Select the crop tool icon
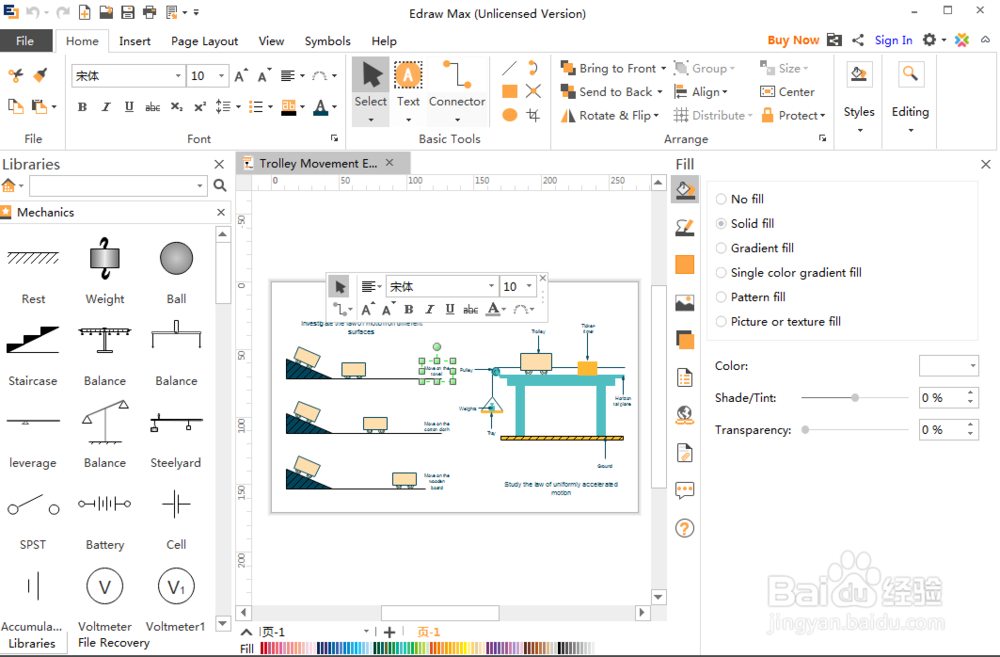This screenshot has height=657, width=1000. pyautogui.click(x=533, y=115)
